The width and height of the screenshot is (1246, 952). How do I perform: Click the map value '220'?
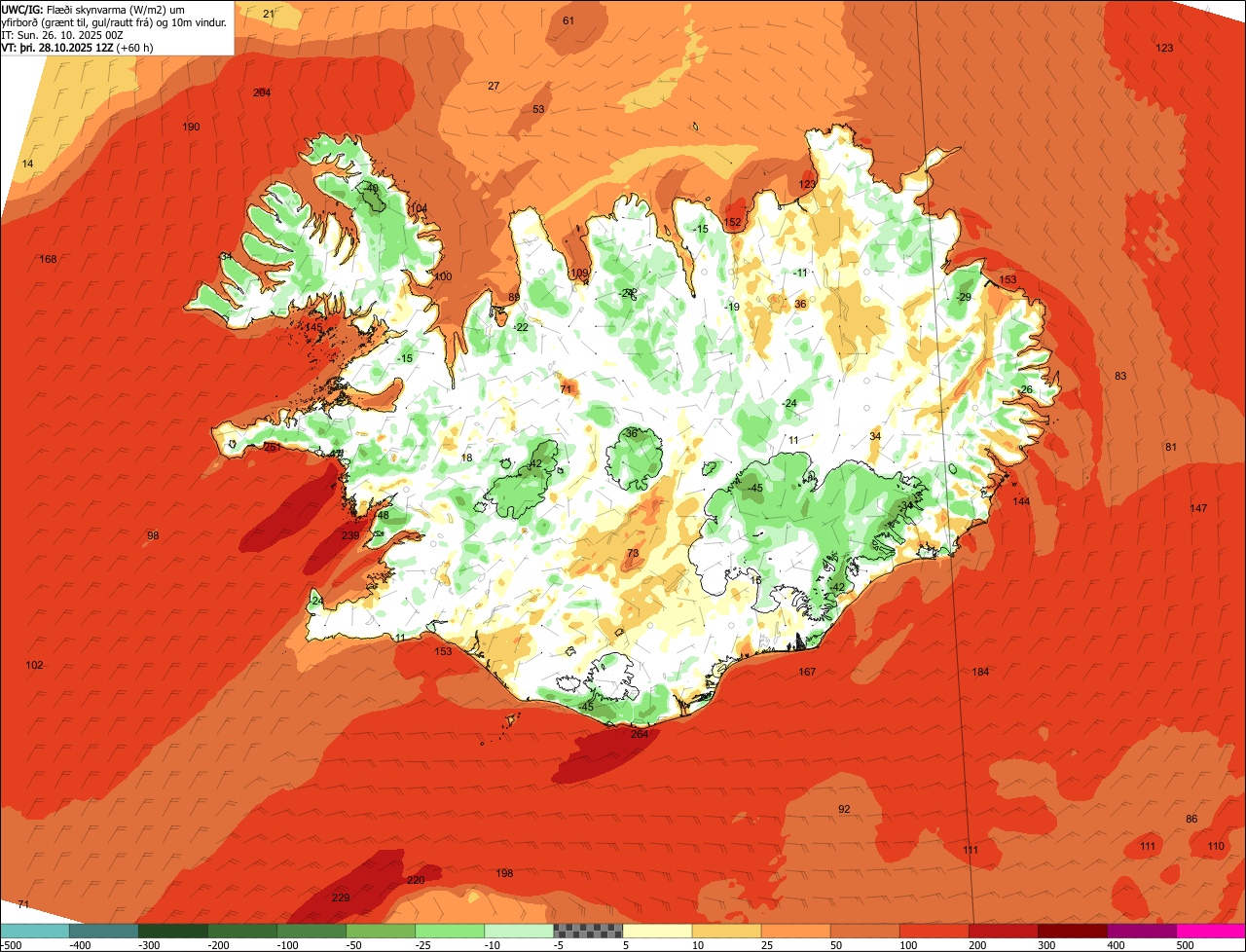tap(416, 880)
